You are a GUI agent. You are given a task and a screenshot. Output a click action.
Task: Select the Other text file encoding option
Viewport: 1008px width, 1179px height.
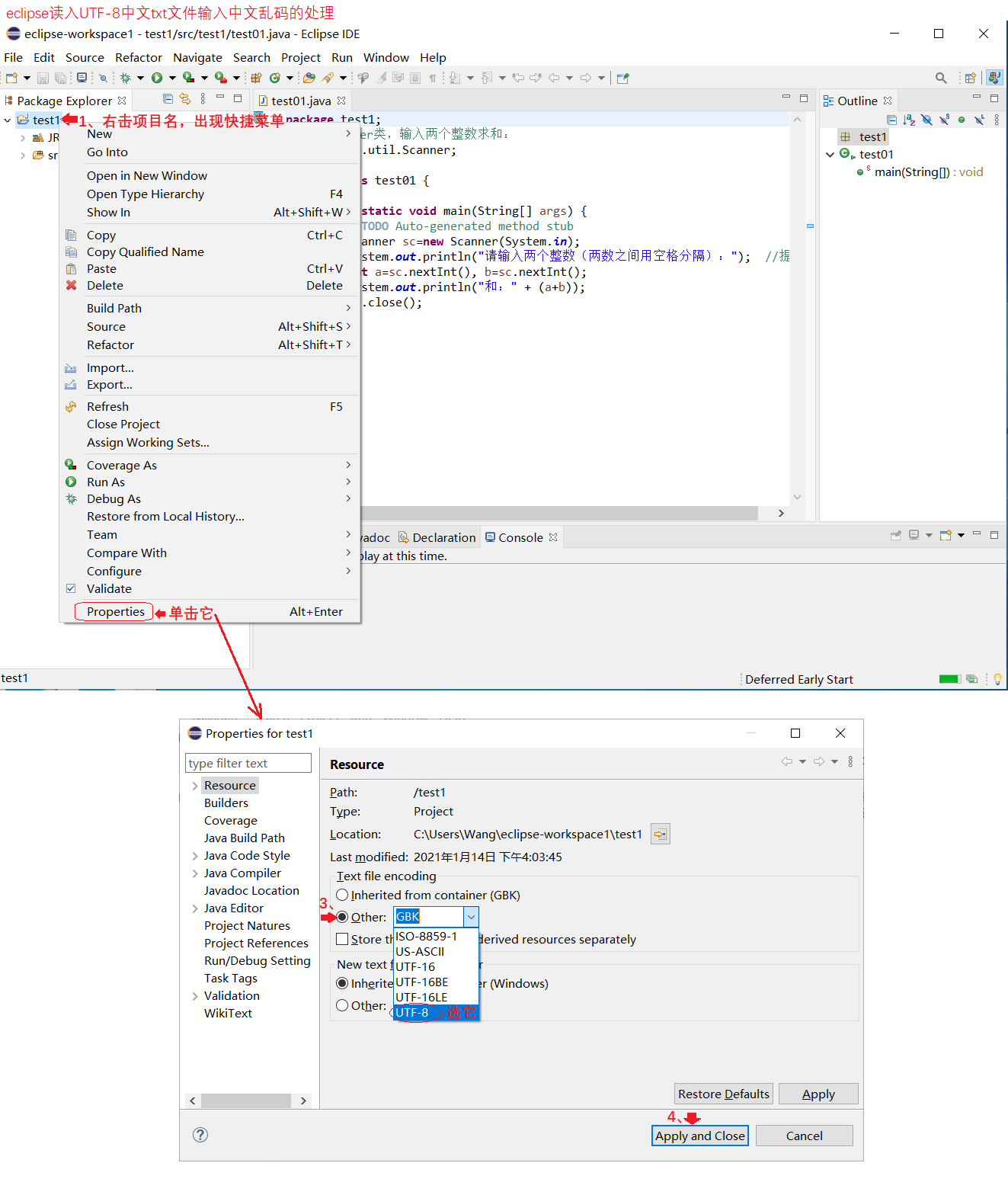(x=342, y=917)
